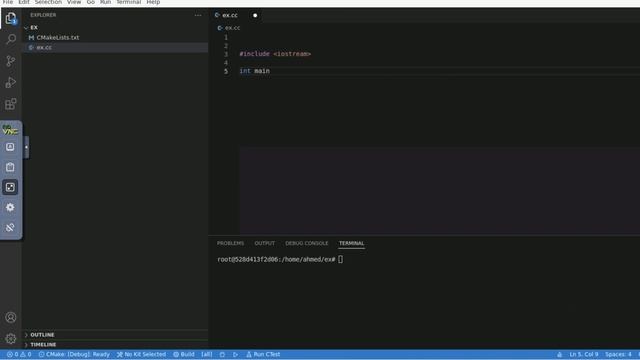Open the Selection menu

[48, 2]
